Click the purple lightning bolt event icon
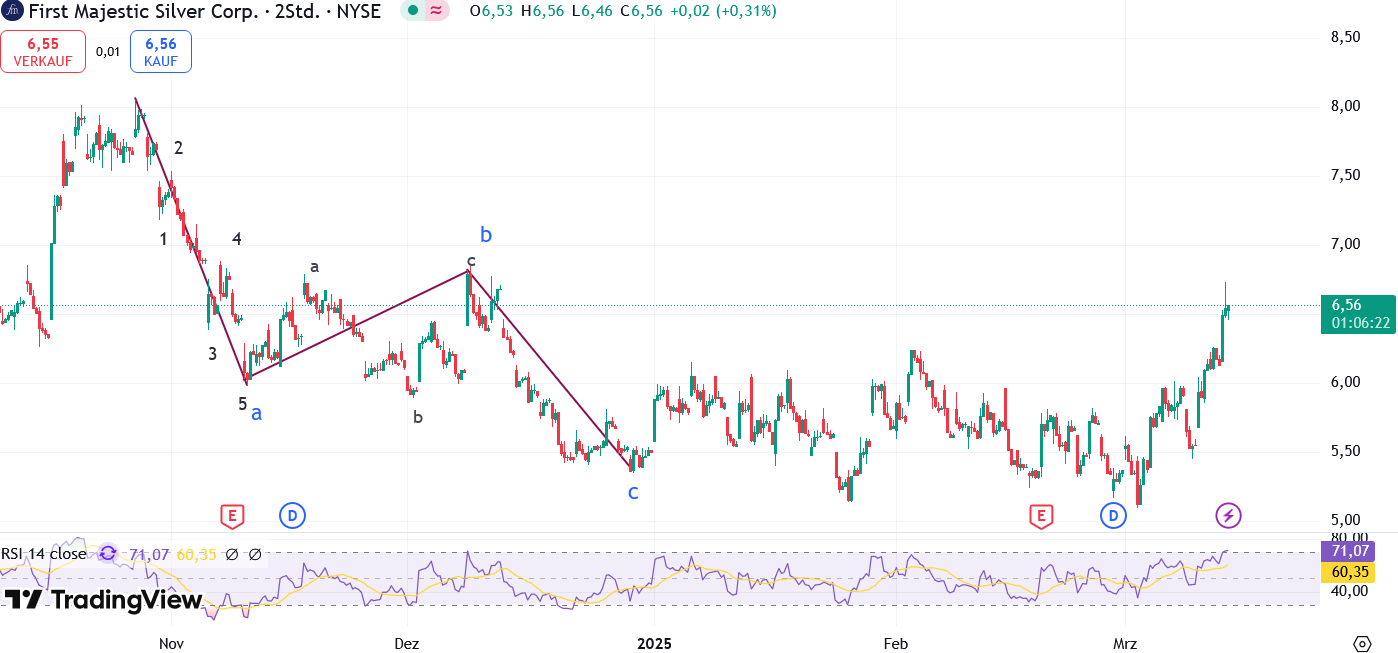 click(x=1228, y=516)
